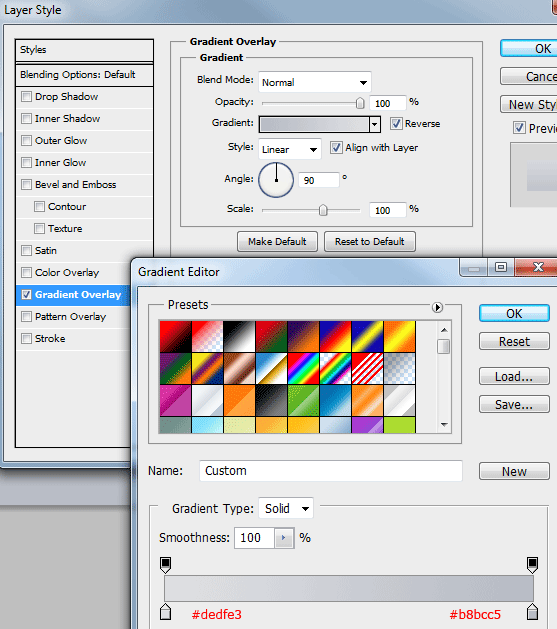This screenshot has width=557, height=629.
Task: Select the right black opacity stop
Action: pos(532,565)
